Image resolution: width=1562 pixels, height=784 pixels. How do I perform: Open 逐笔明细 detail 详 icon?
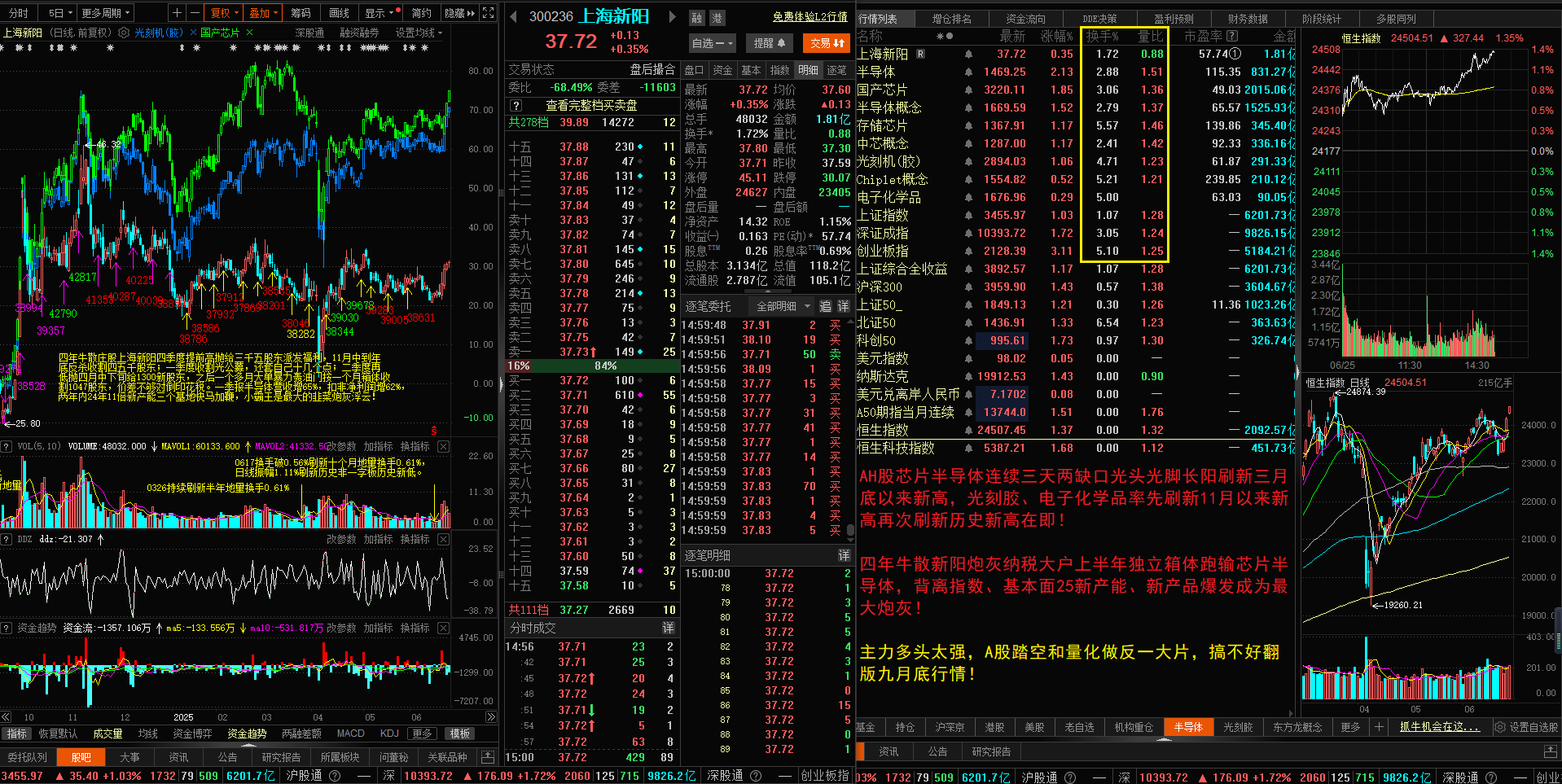(844, 555)
